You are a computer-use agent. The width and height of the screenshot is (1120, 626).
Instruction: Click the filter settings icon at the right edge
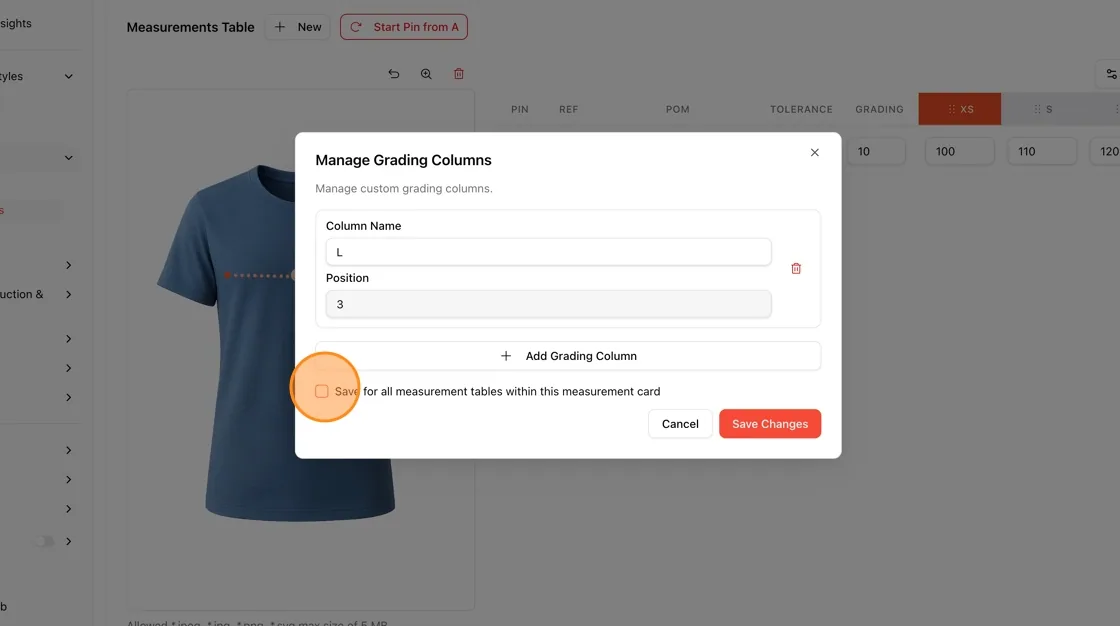(1111, 74)
